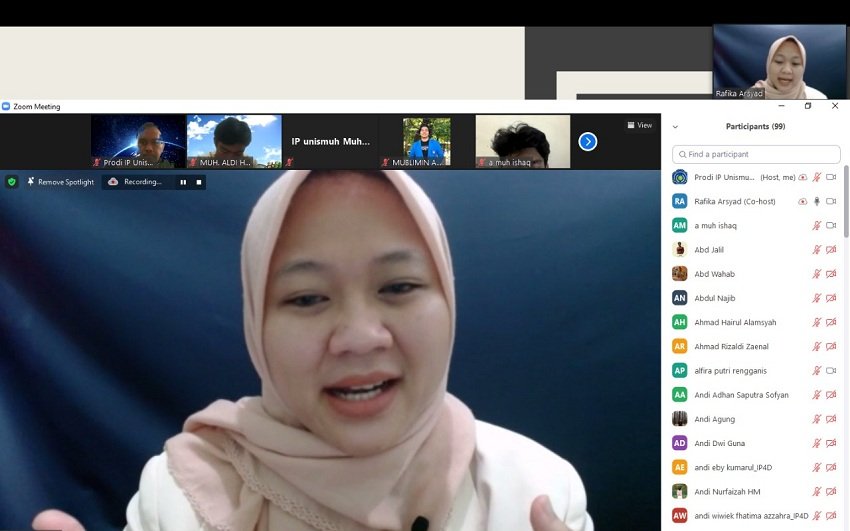Click Ahmad Rizaldi Zaenal's muted mic icon
This screenshot has height=531, width=850.
pyautogui.click(x=817, y=346)
